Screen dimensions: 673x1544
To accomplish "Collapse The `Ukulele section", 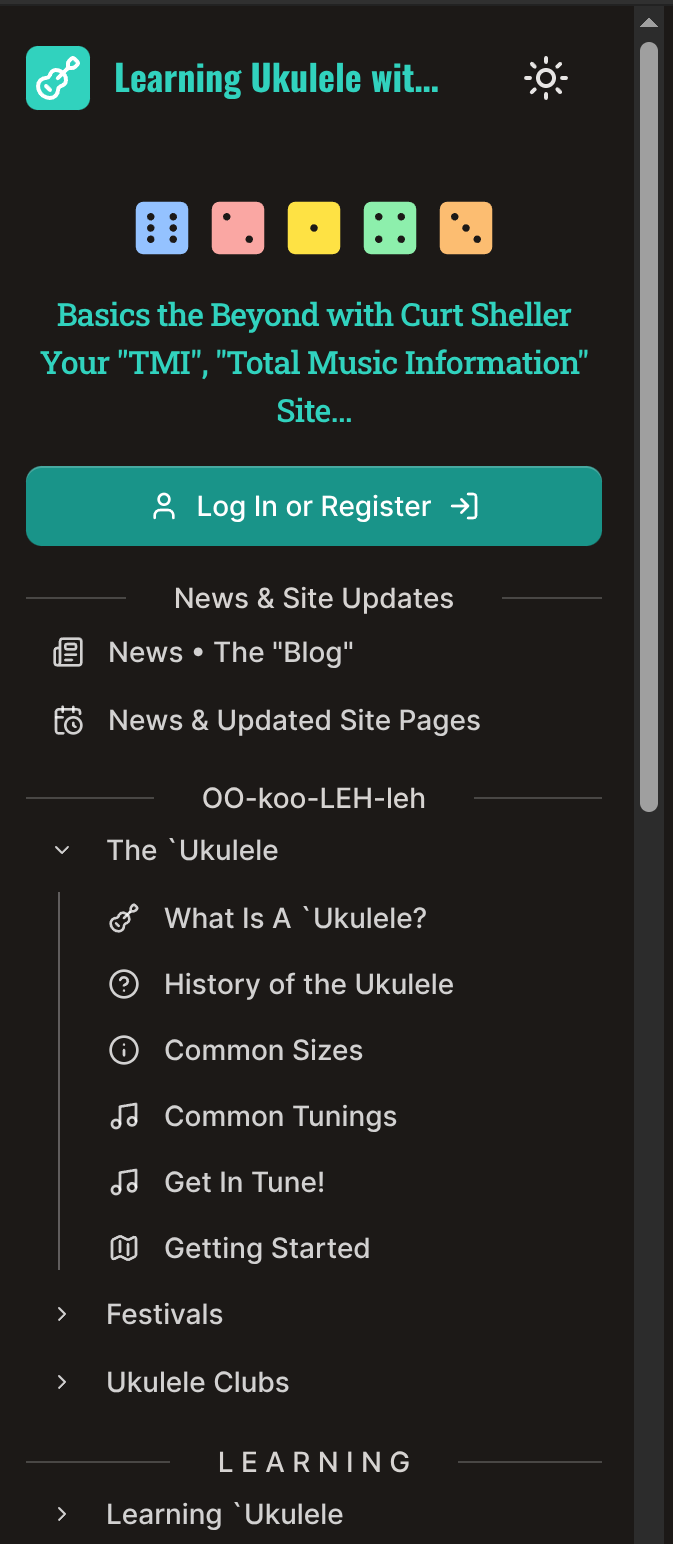I will point(62,849).
